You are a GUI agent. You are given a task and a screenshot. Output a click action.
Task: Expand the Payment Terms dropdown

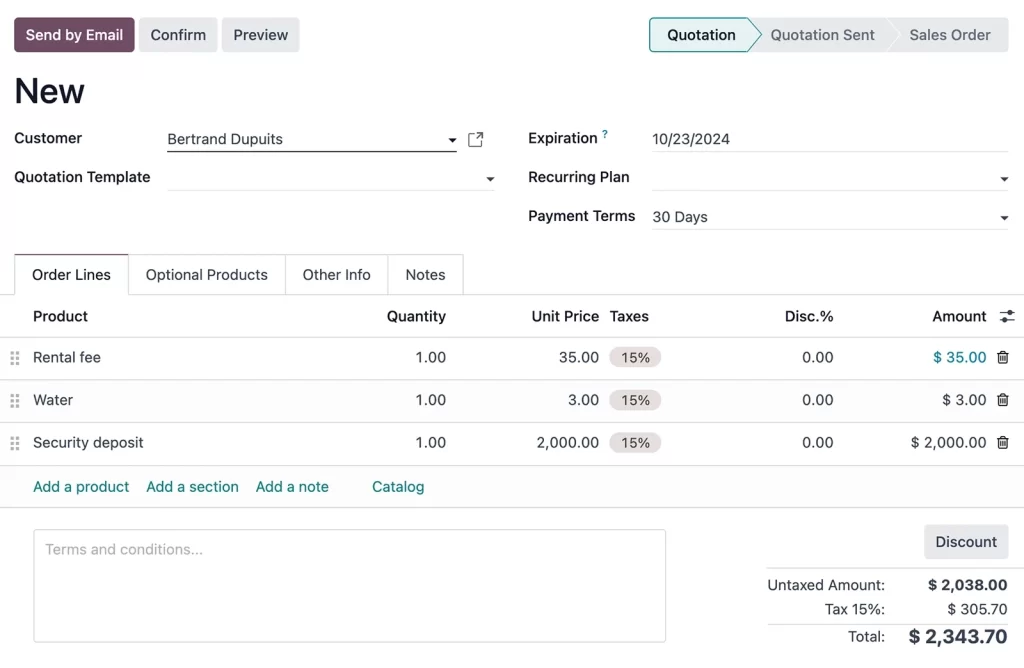[1003, 218]
